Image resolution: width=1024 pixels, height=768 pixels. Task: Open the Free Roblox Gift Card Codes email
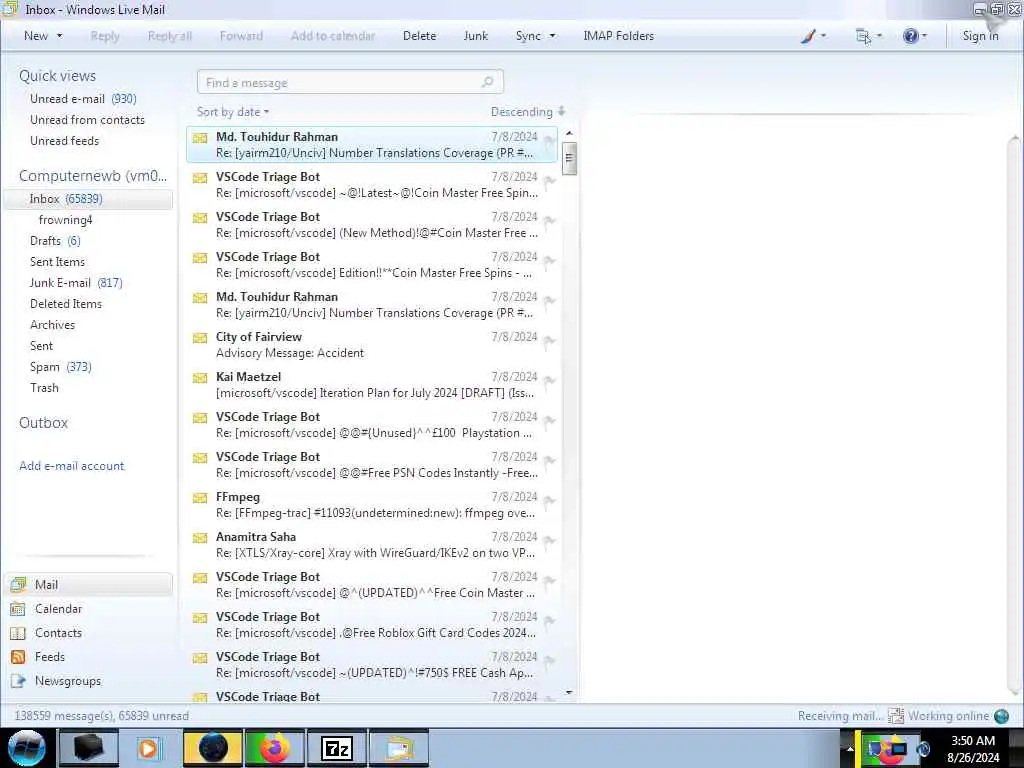(372, 625)
